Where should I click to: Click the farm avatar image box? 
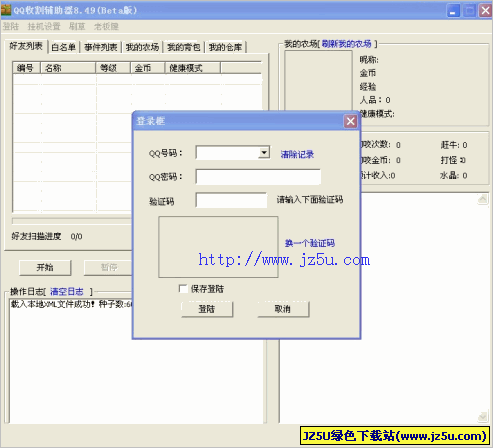click(x=318, y=80)
